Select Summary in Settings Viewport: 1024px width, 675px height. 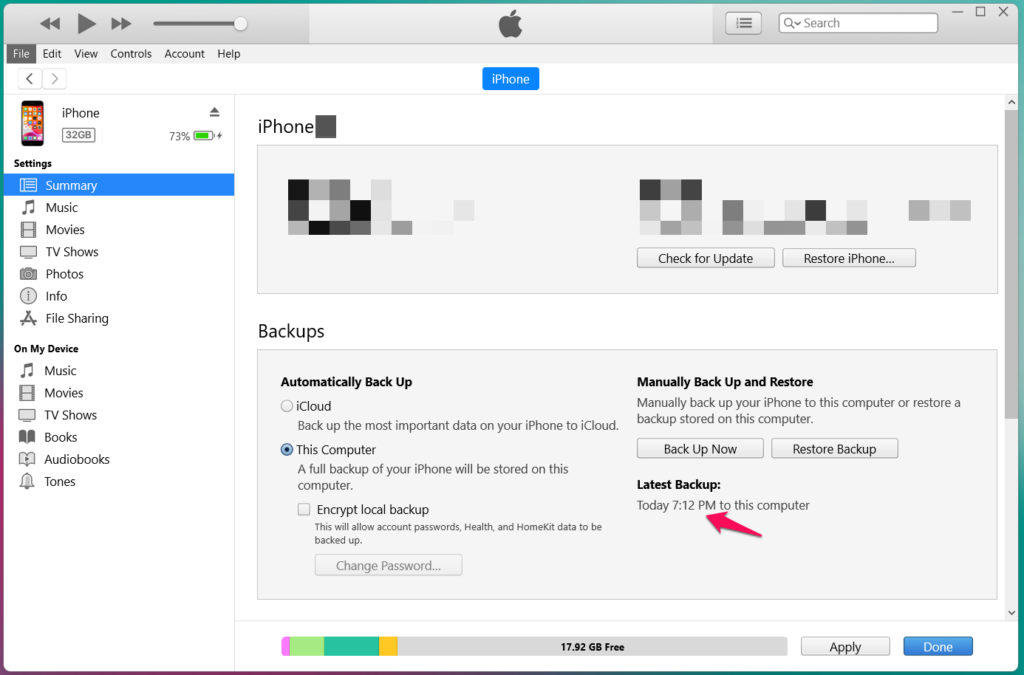[x=119, y=185]
